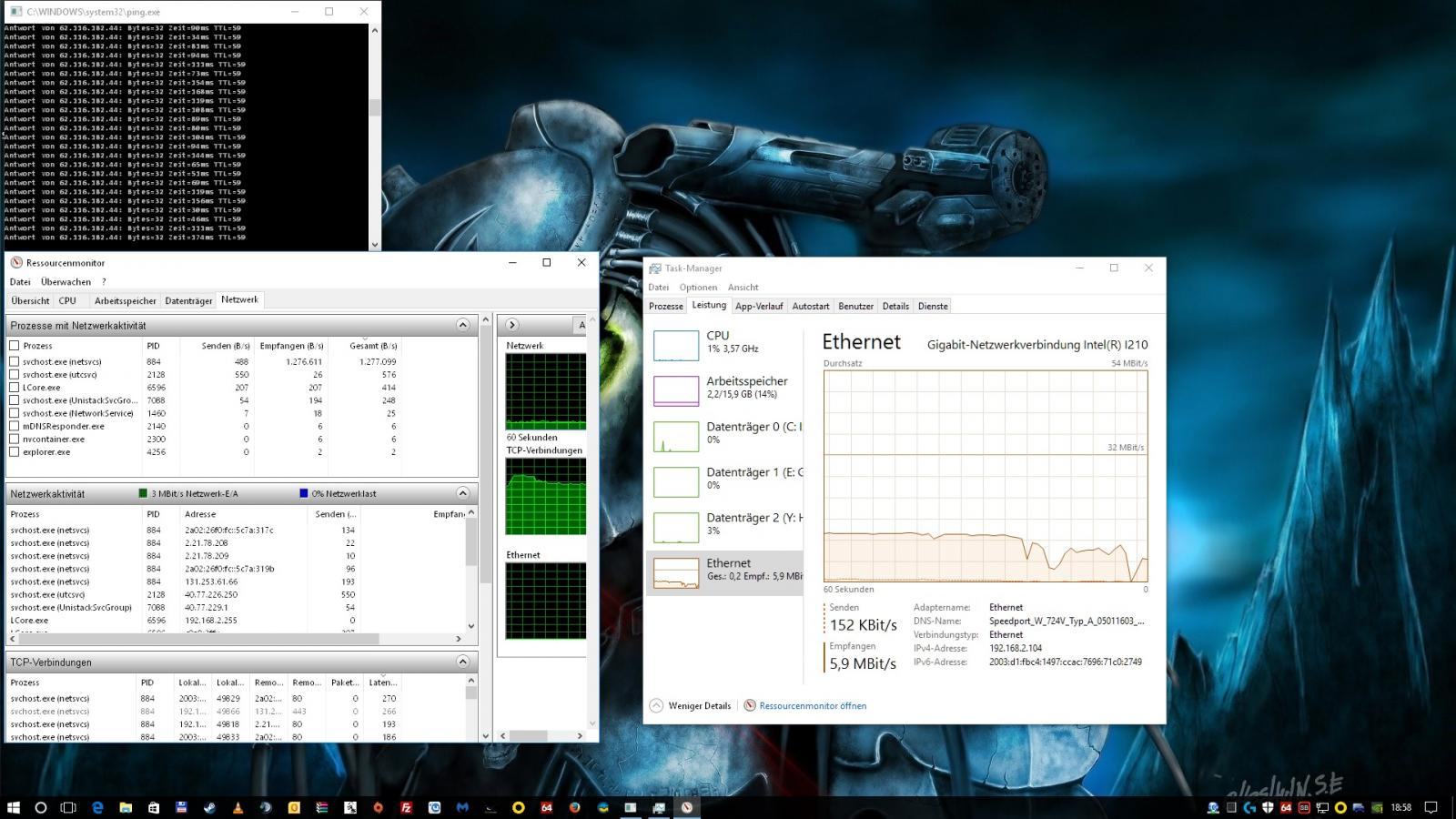
Task: Click the red 64 taskbar application icon
Action: [x=546, y=807]
